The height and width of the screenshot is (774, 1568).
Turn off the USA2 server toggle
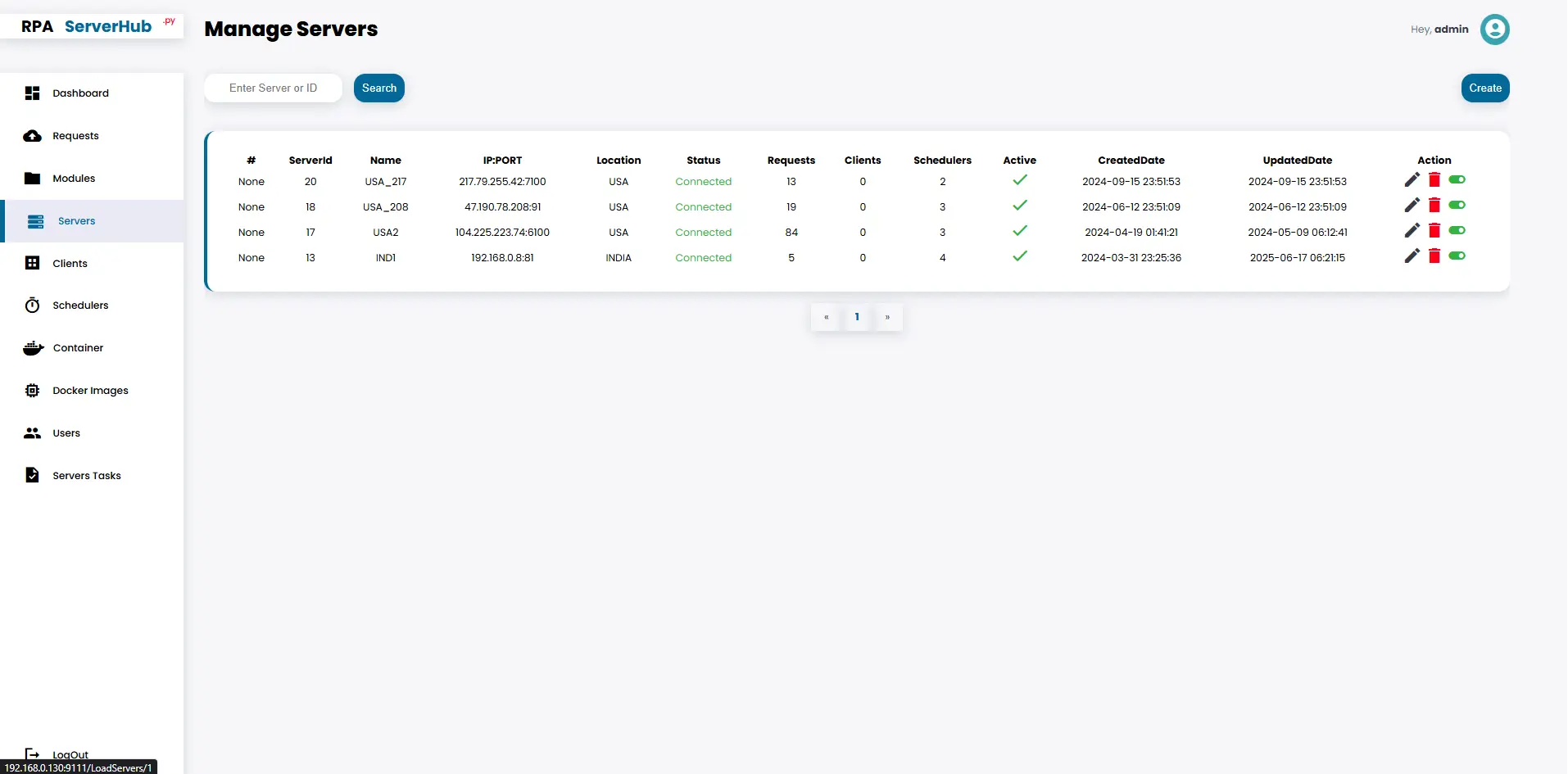tap(1458, 230)
